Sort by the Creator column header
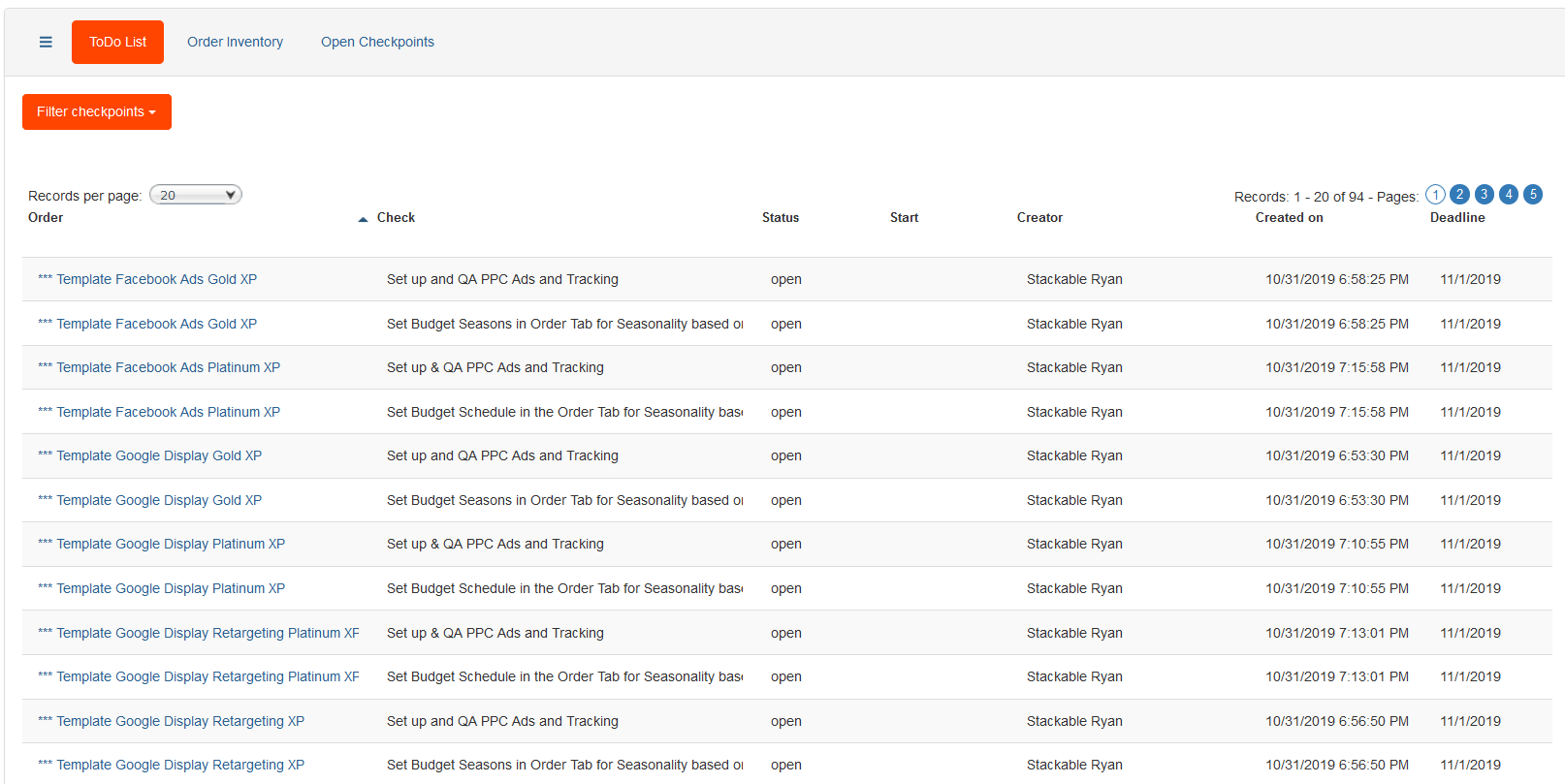 [1039, 217]
